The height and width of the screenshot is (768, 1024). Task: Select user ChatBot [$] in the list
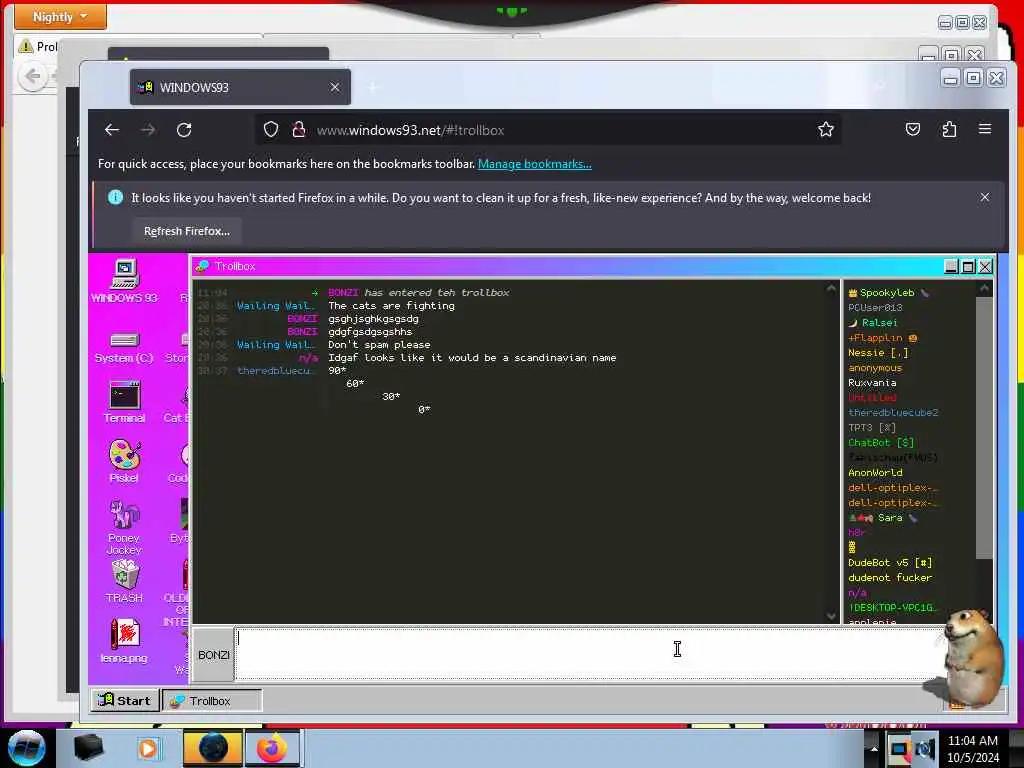point(881,443)
